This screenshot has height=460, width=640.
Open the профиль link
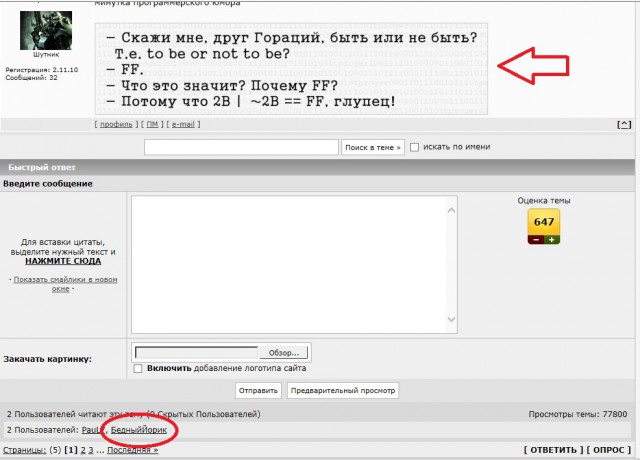click(x=116, y=124)
